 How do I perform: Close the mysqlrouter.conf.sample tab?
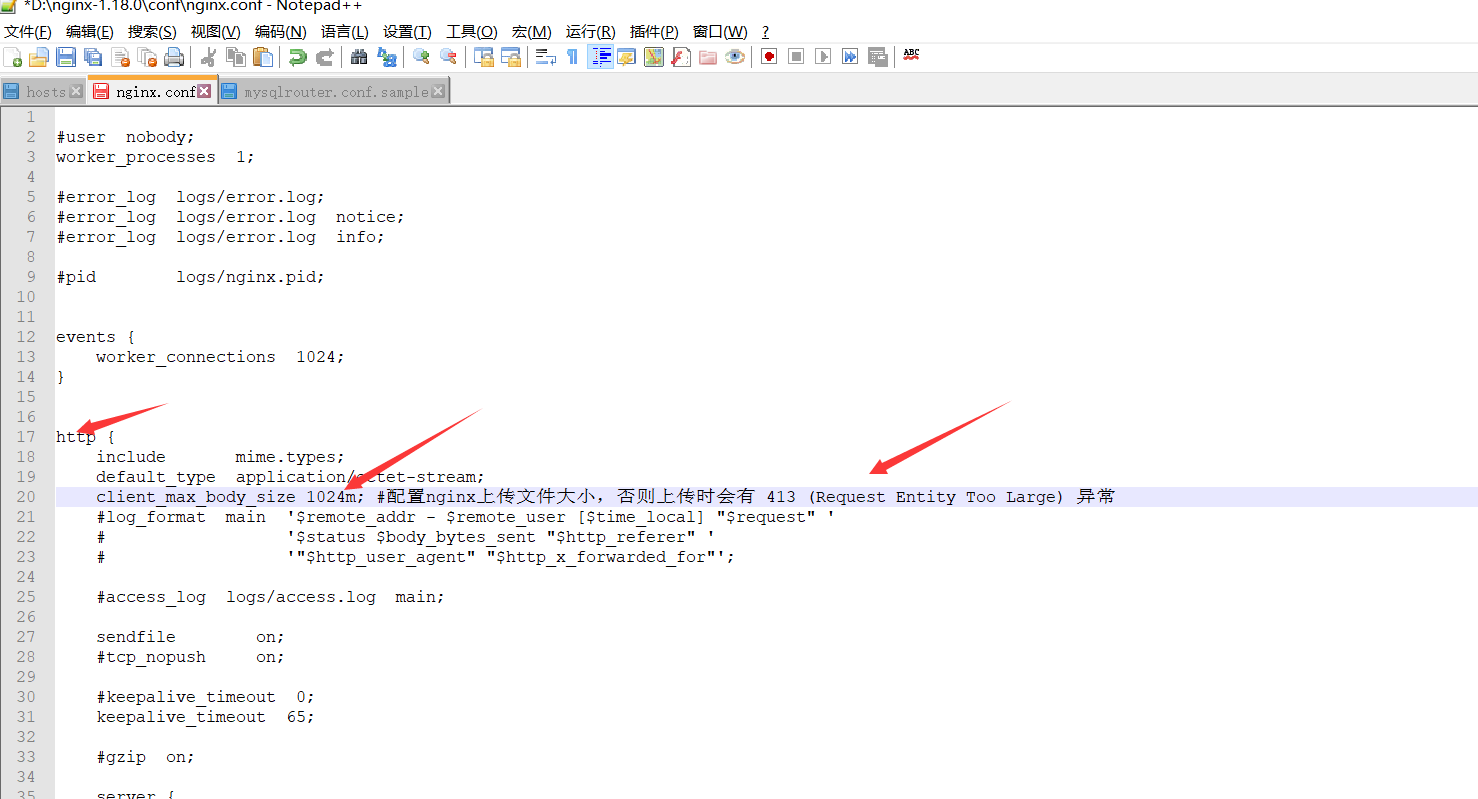(x=437, y=92)
